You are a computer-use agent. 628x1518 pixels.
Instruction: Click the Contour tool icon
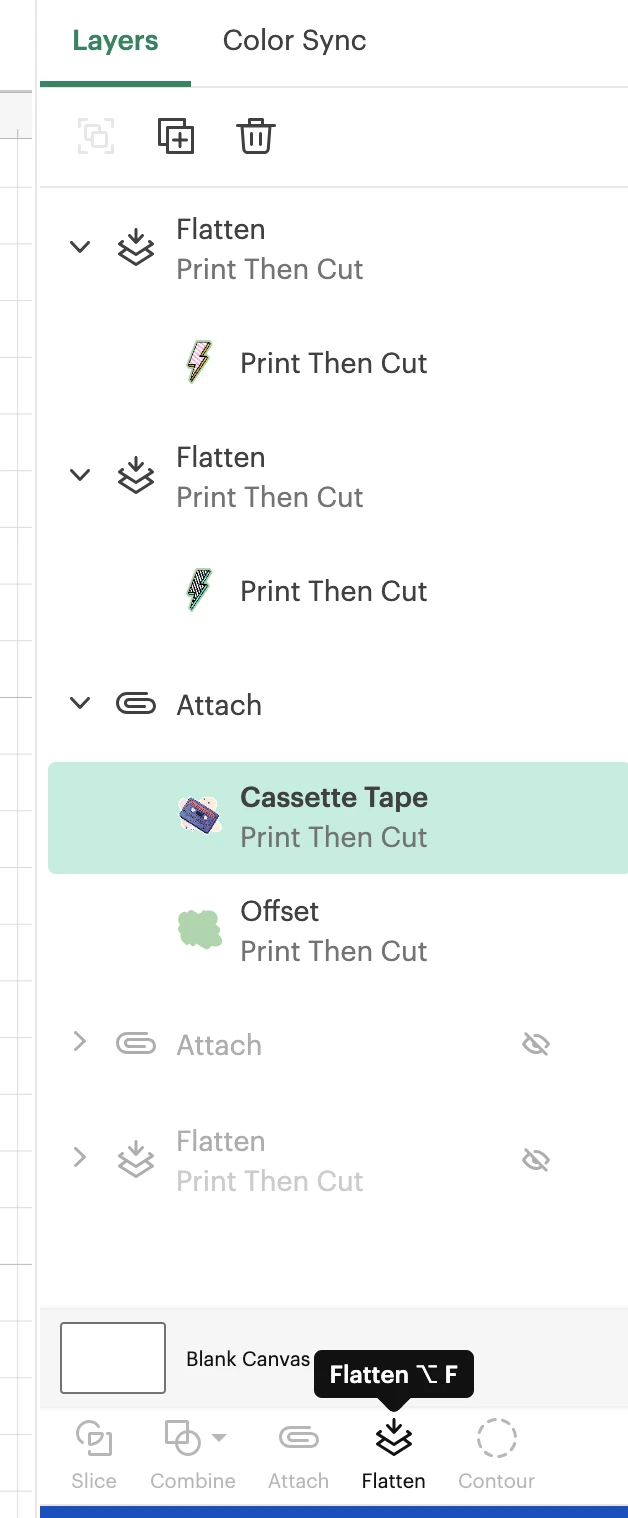(x=496, y=1440)
